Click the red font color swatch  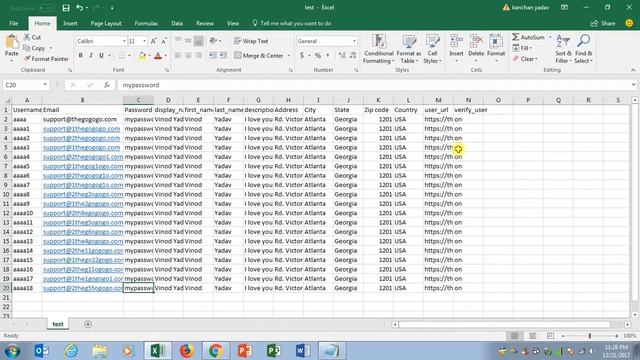158,56
